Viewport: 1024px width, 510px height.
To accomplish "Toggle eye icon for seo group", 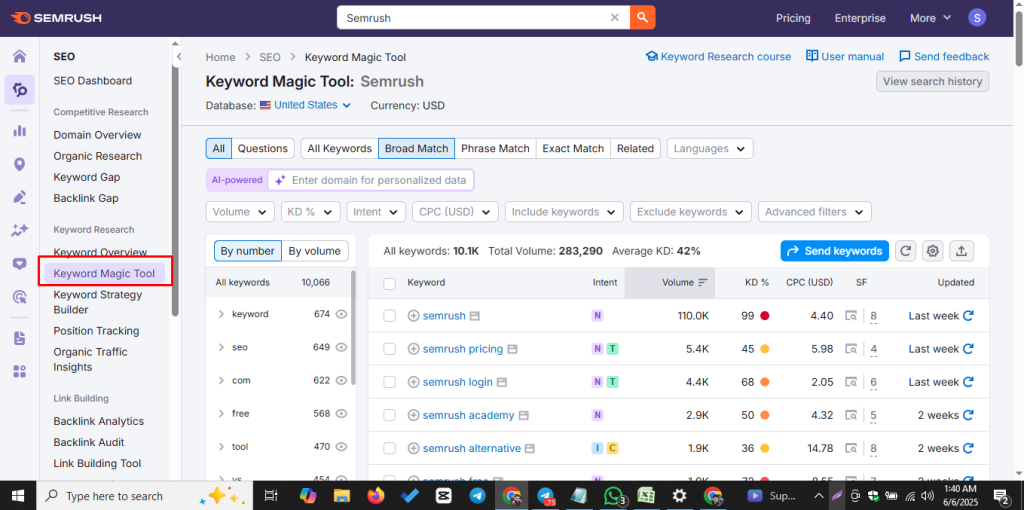I will coord(341,347).
